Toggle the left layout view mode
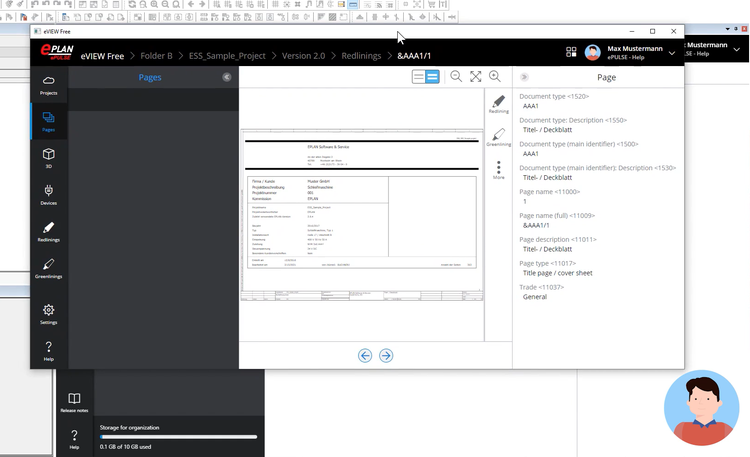The height and width of the screenshot is (457, 750). pyautogui.click(x=419, y=77)
